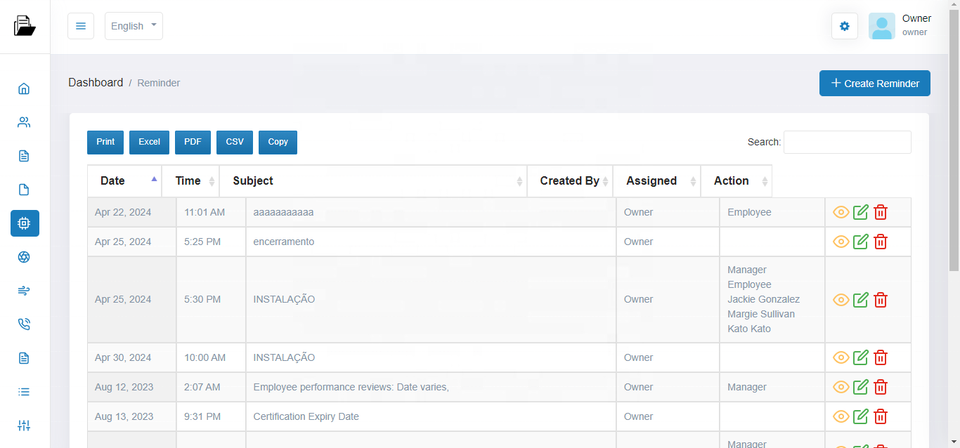Click the phone call icon in the sidebar

pos(24,324)
